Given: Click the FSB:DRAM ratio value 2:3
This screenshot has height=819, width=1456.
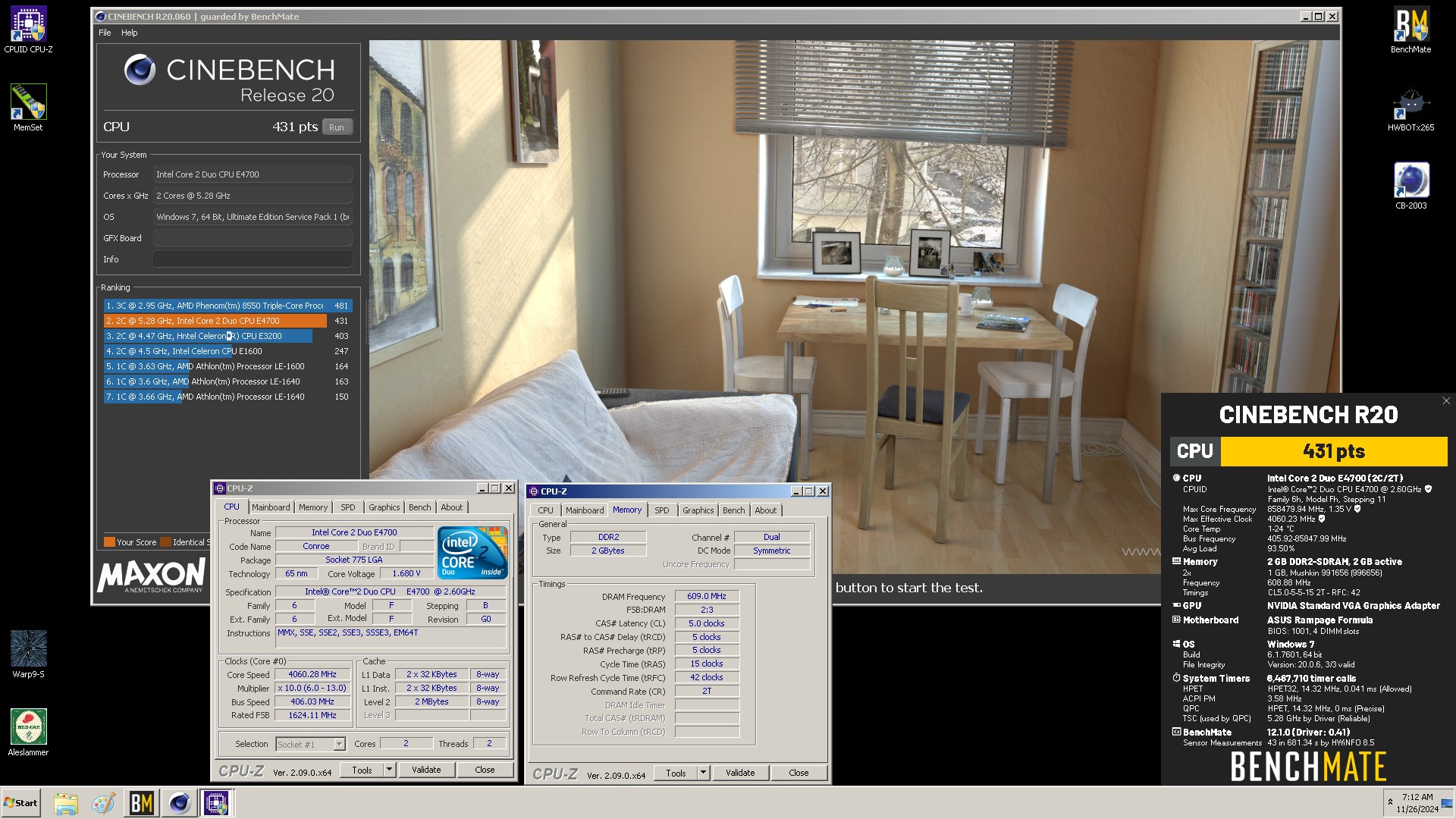Looking at the screenshot, I should [x=707, y=610].
